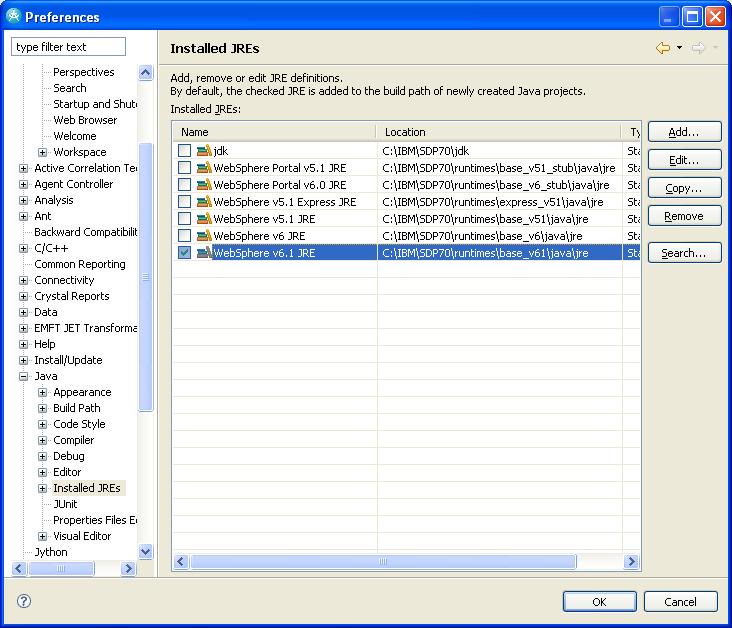Viewport: 732px width, 628px height.
Task: Expand the Crystal Reports node
Action: click(x=23, y=296)
